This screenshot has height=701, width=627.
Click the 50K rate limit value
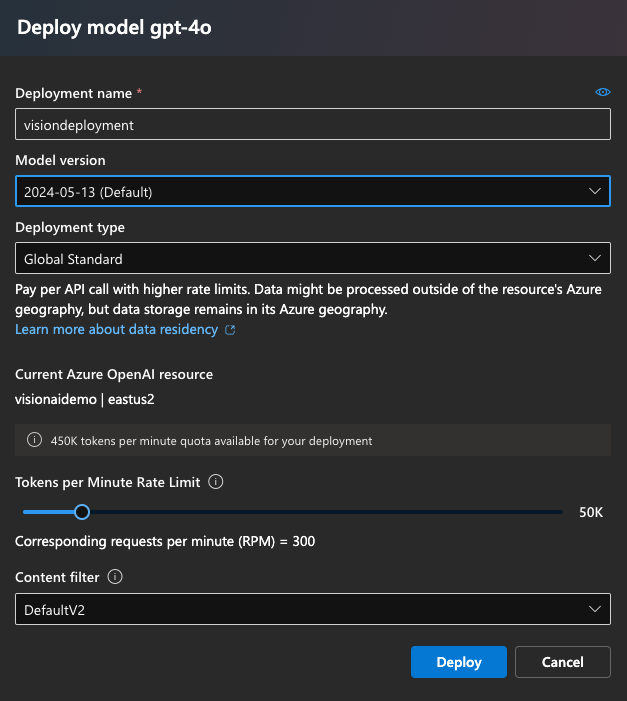pos(591,512)
